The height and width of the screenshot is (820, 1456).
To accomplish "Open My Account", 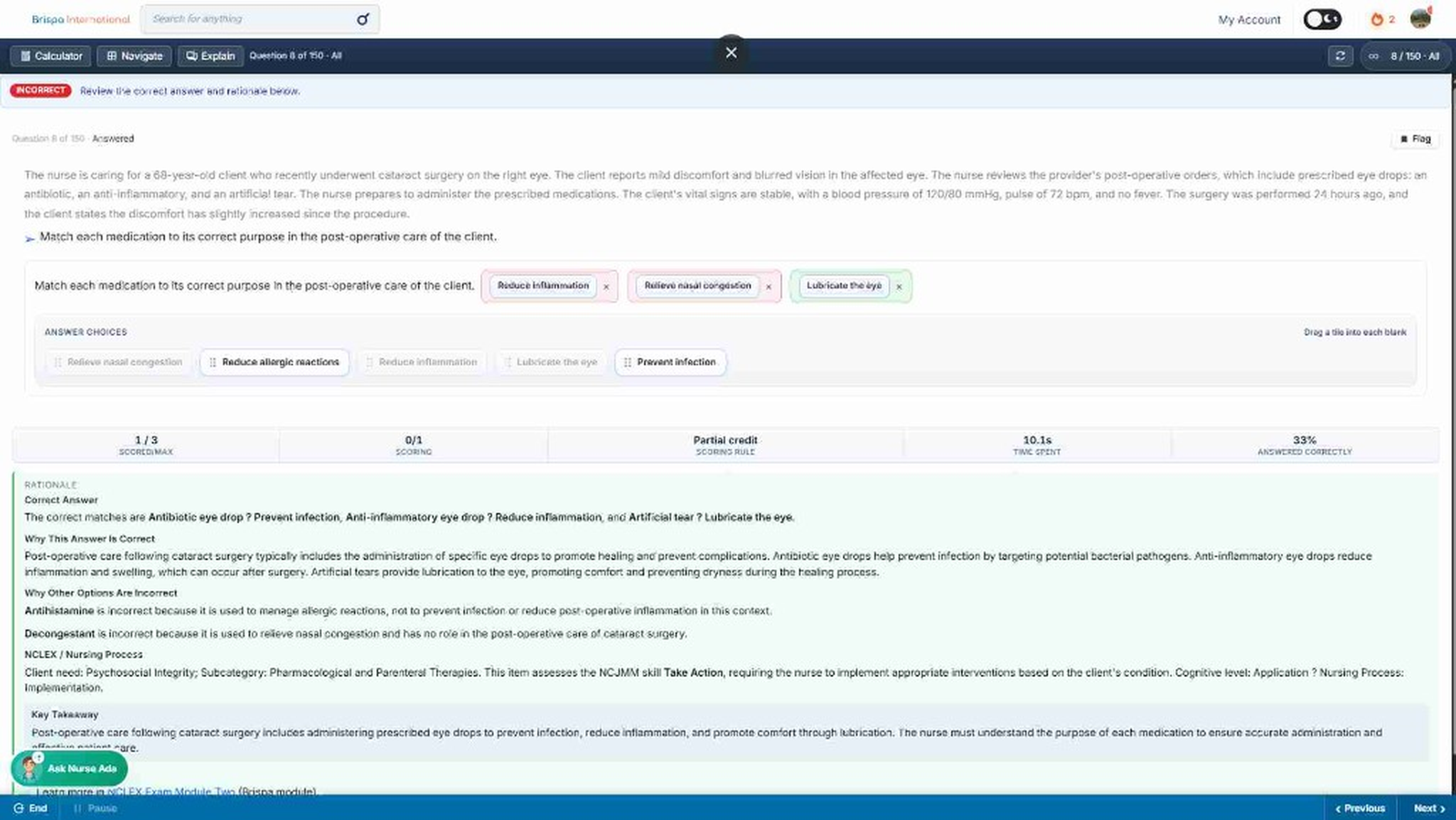I will click(x=1249, y=20).
